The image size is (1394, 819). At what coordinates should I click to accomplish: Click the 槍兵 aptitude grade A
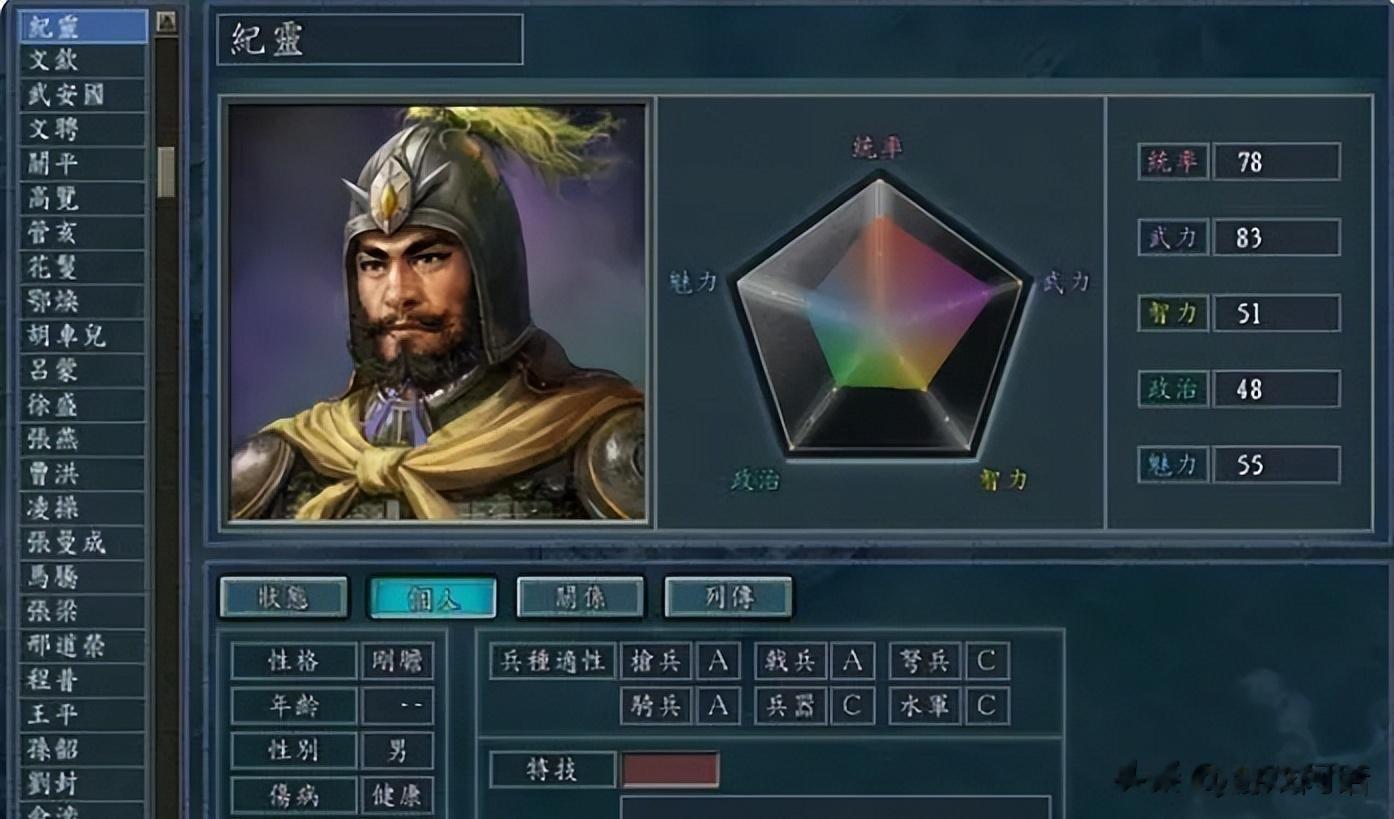pyautogui.click(x=718, y=660)
